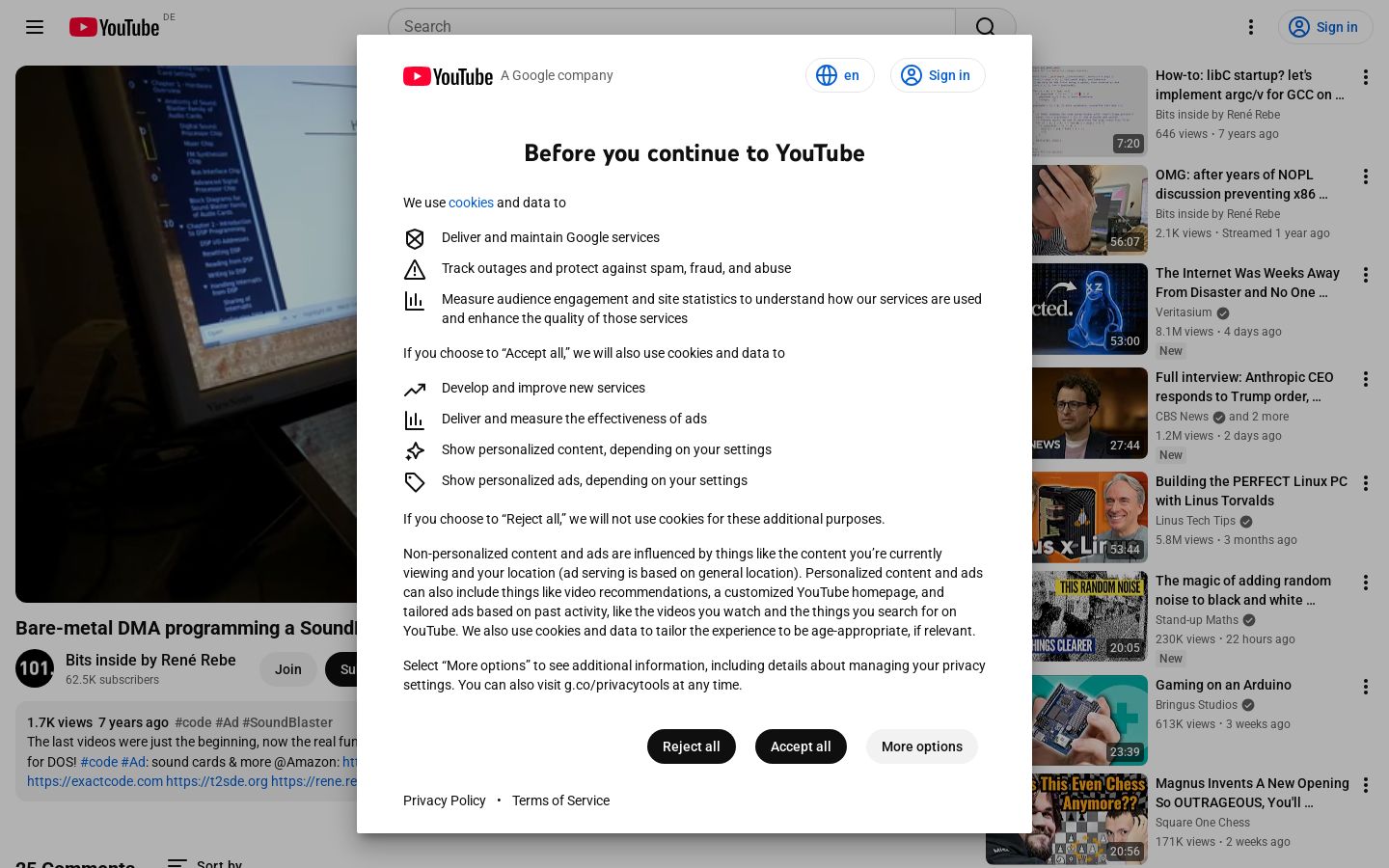Image resolution: width=1389 pixels, height=868 pixels.
Task: Open https://t2sde.org link in description
Action: coord(217,781)
